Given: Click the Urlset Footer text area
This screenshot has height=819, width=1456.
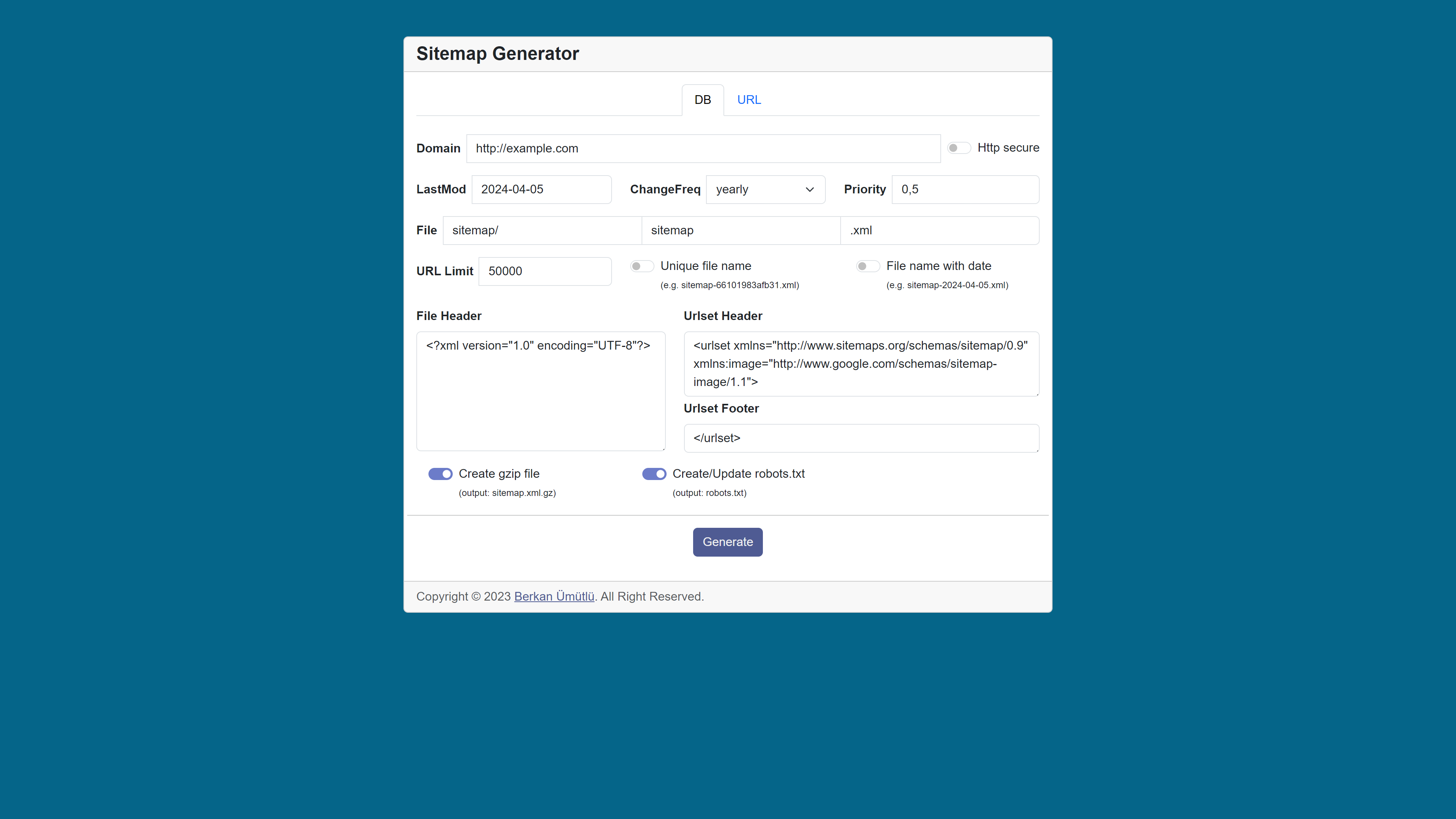Looking at the screenshot, I should coord(860,438).
